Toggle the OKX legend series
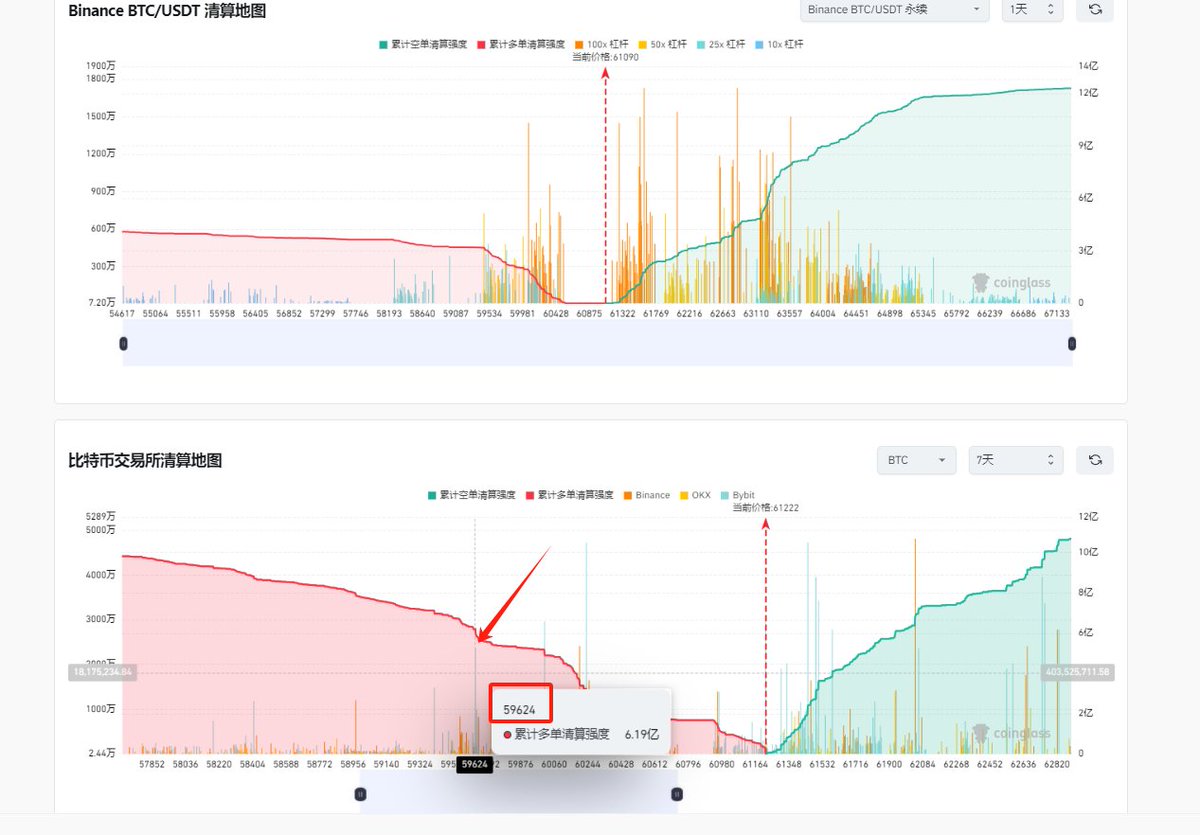Image resolution: width=1200 pixels, height=835 pixels. coord(697,495)
